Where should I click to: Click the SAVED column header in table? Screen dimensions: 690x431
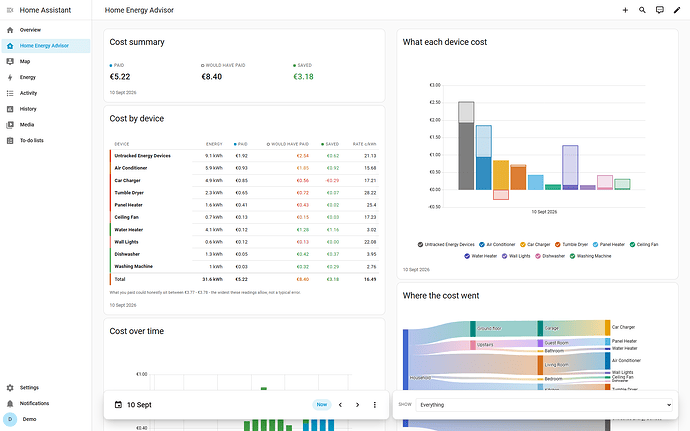[x=330, y=144]
